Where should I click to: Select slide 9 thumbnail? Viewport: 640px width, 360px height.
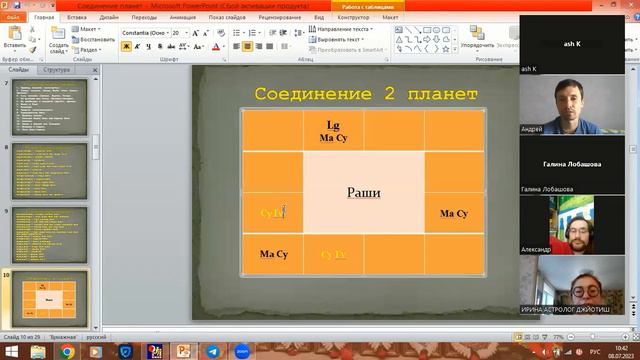pos(49,235)
